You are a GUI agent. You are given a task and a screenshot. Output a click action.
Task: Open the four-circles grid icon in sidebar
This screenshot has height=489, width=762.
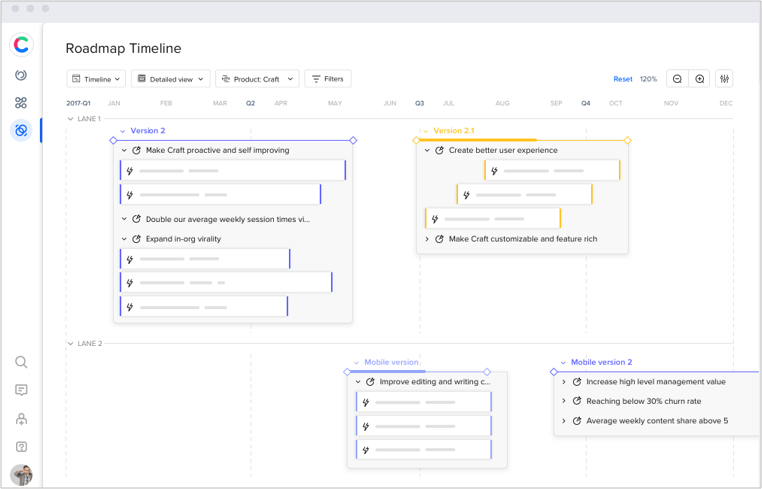click(21, 103)
